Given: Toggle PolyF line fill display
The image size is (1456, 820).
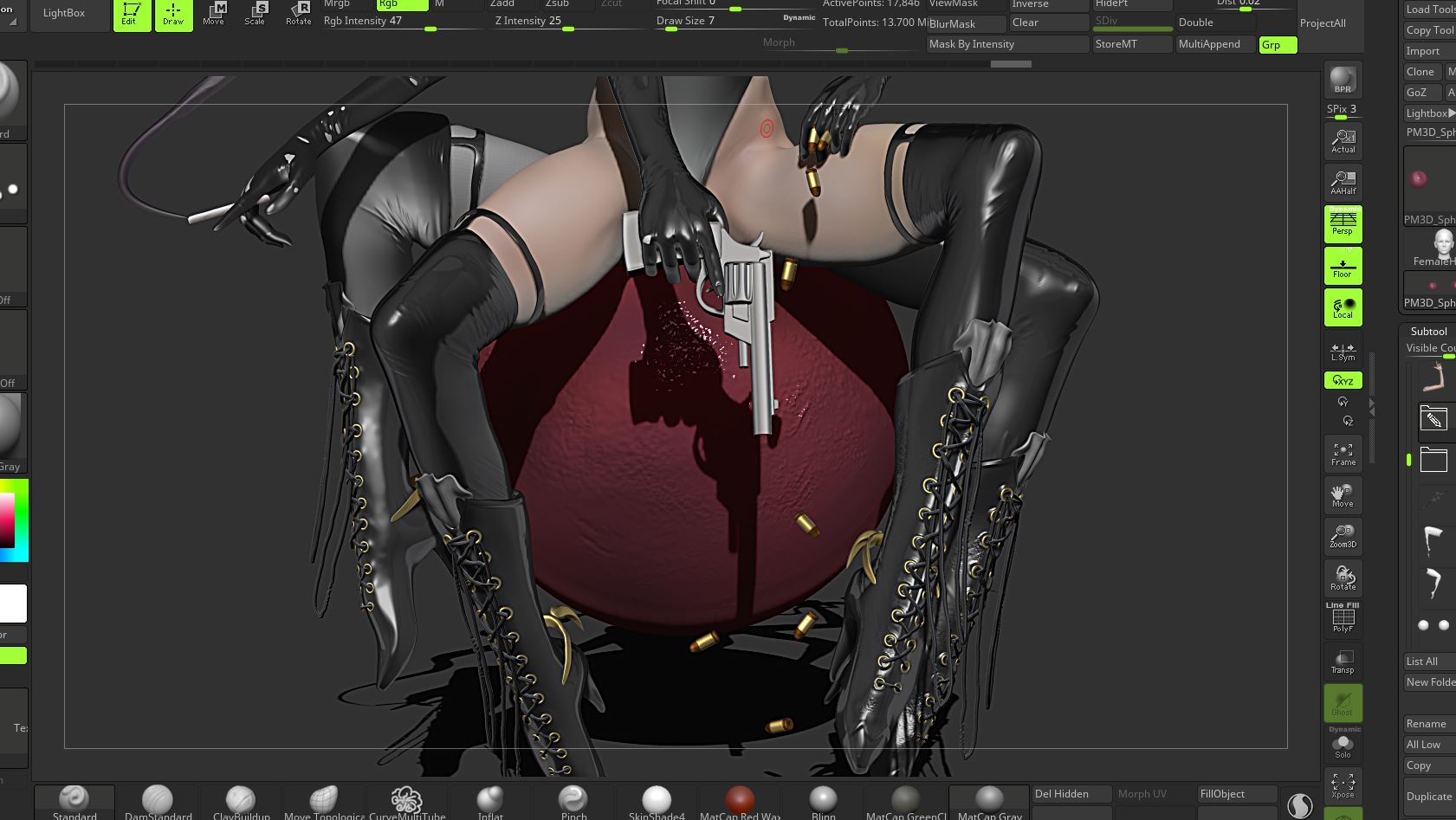Looking at the screenshot, I should (x=1343, y=618).
